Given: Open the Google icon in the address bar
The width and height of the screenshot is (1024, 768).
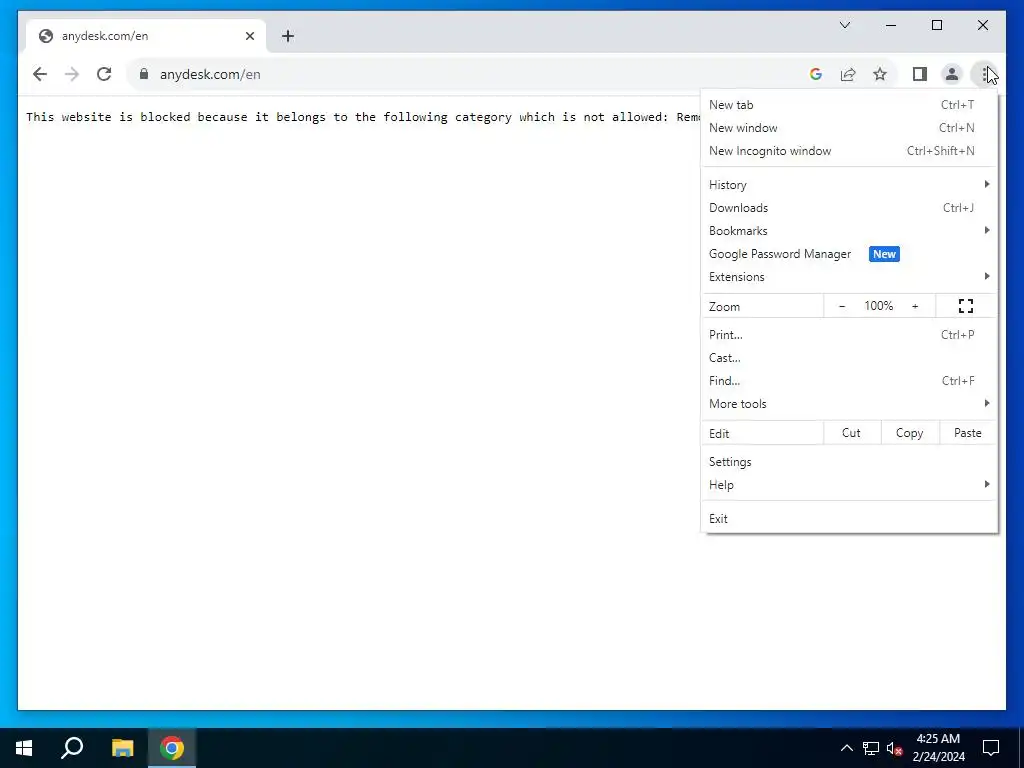Looking at the screenshot, I should point(816,74).
